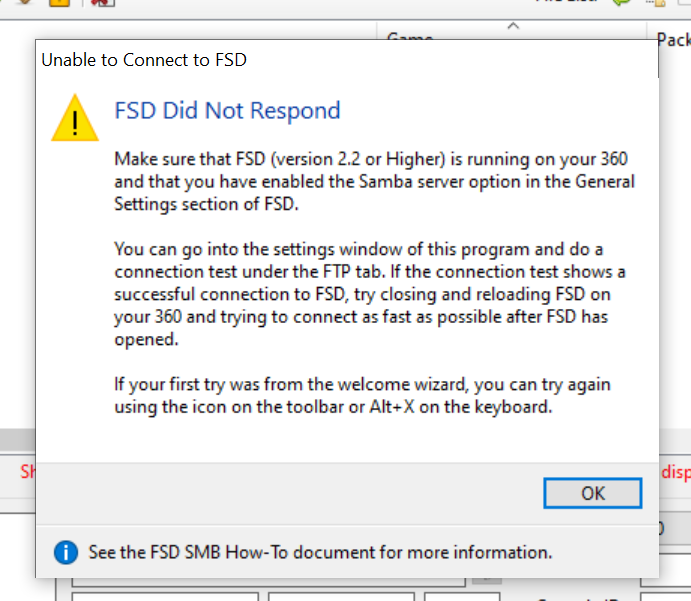Screen dimensions: 691x601
Task: Focus the bottom-left input field
Action: [165, 597]
